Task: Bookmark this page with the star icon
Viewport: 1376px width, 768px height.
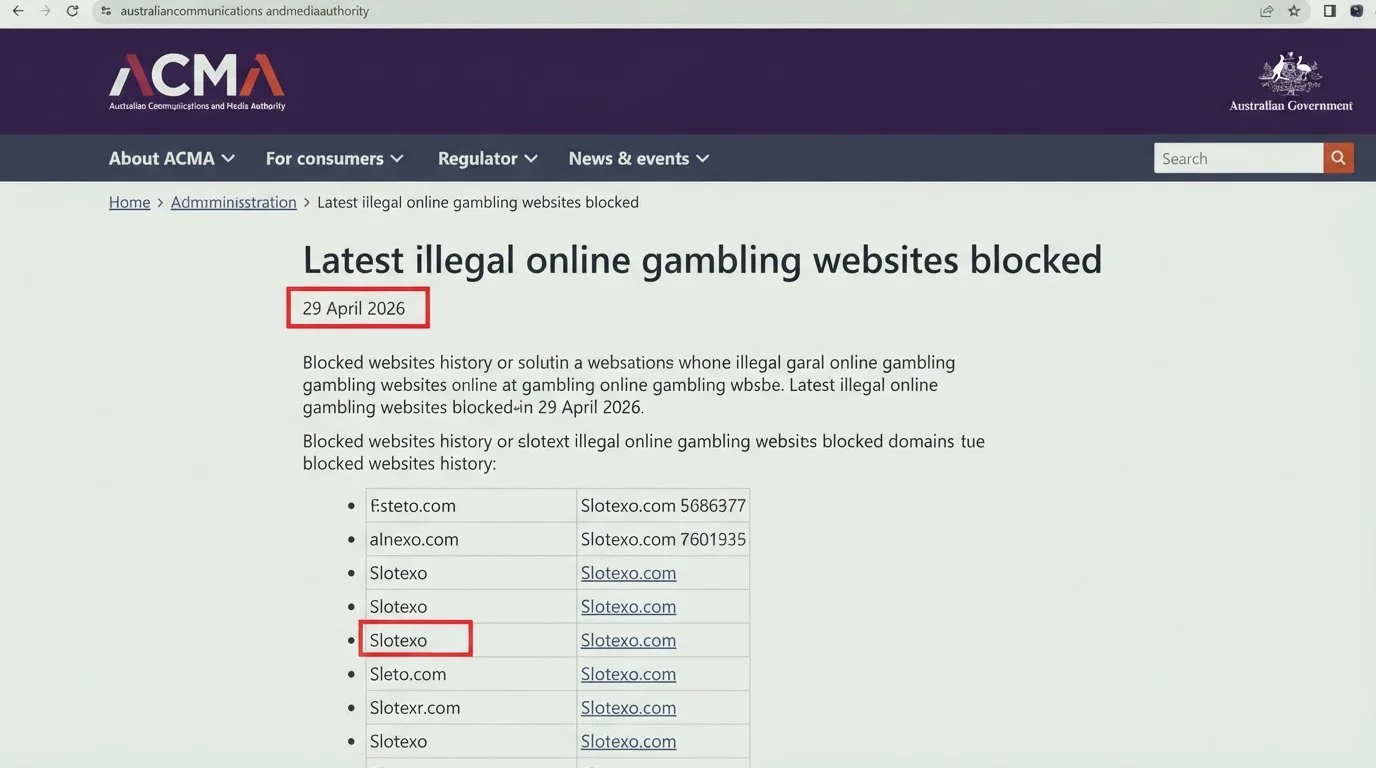Action: click(1294, 11)
